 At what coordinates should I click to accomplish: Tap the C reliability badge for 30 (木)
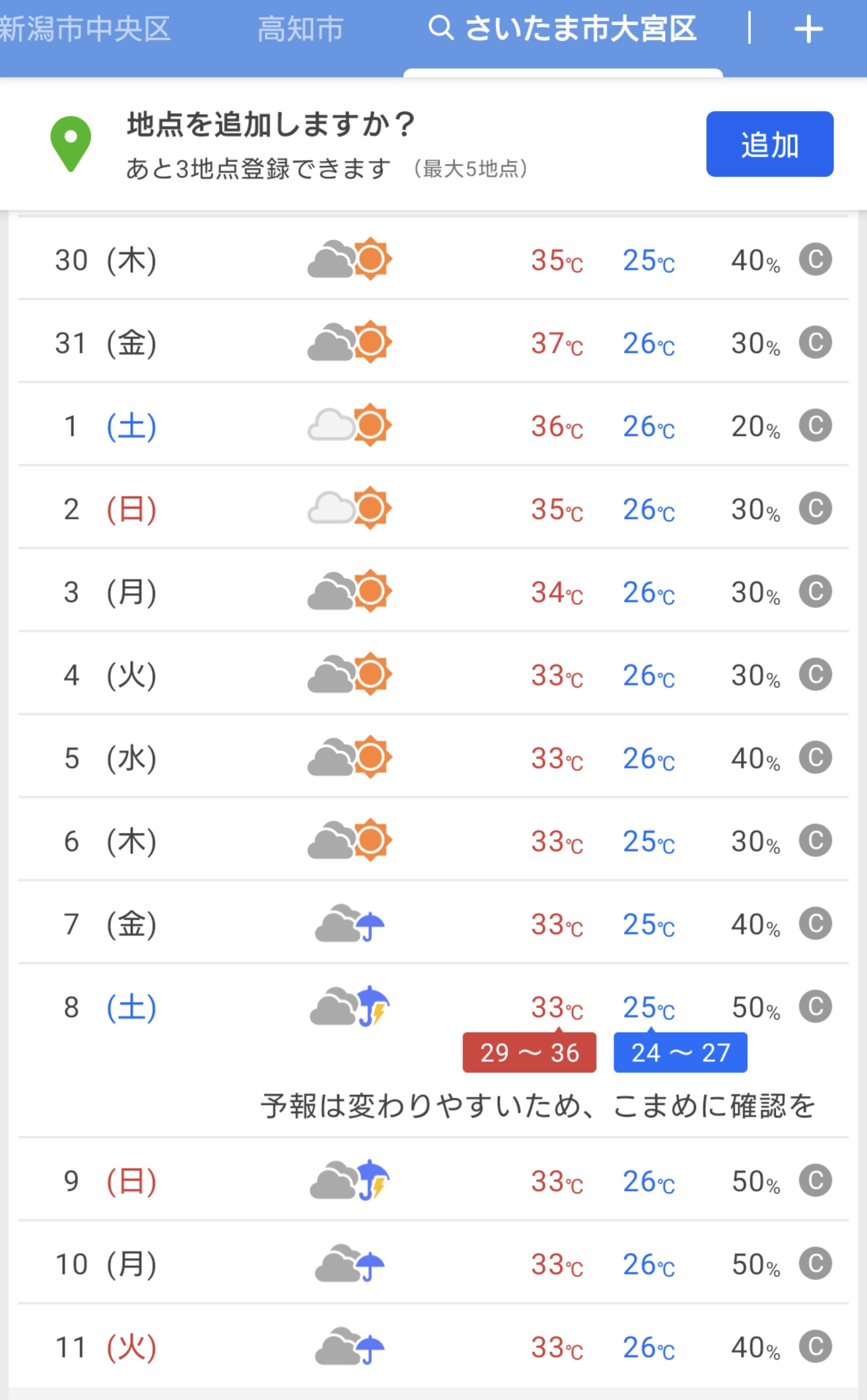[x=815, y=259]
